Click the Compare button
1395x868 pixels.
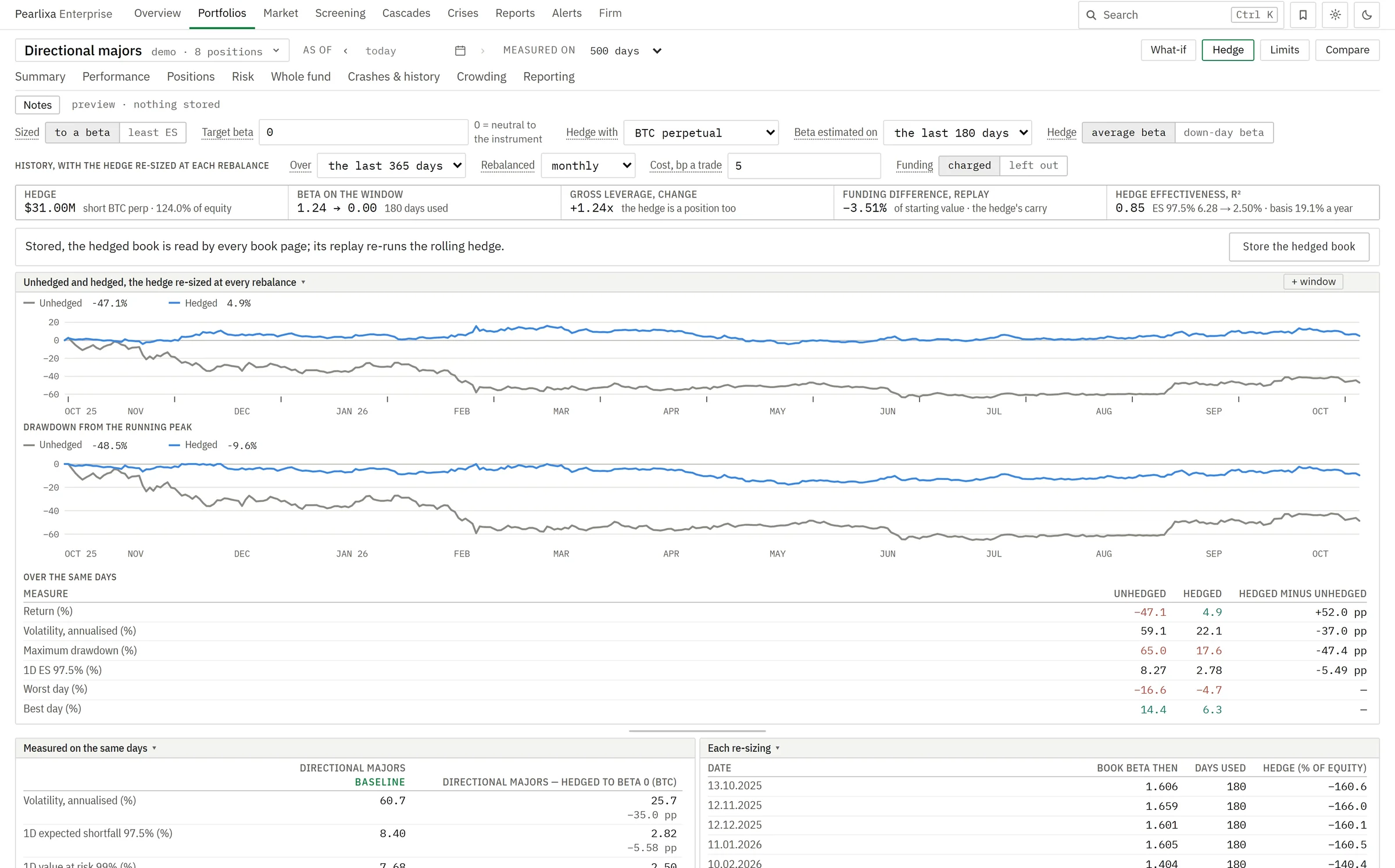[1347, 50]
